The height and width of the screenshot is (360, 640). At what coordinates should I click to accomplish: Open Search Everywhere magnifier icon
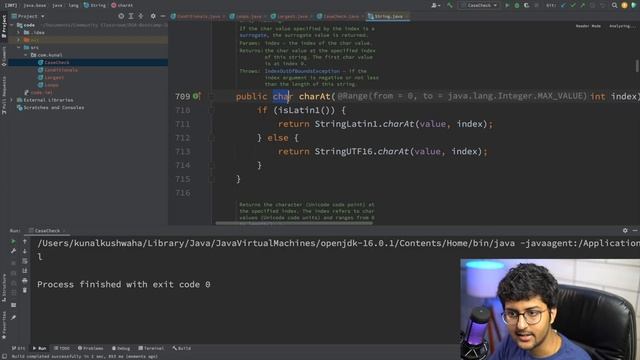click(x=614, y=5)
